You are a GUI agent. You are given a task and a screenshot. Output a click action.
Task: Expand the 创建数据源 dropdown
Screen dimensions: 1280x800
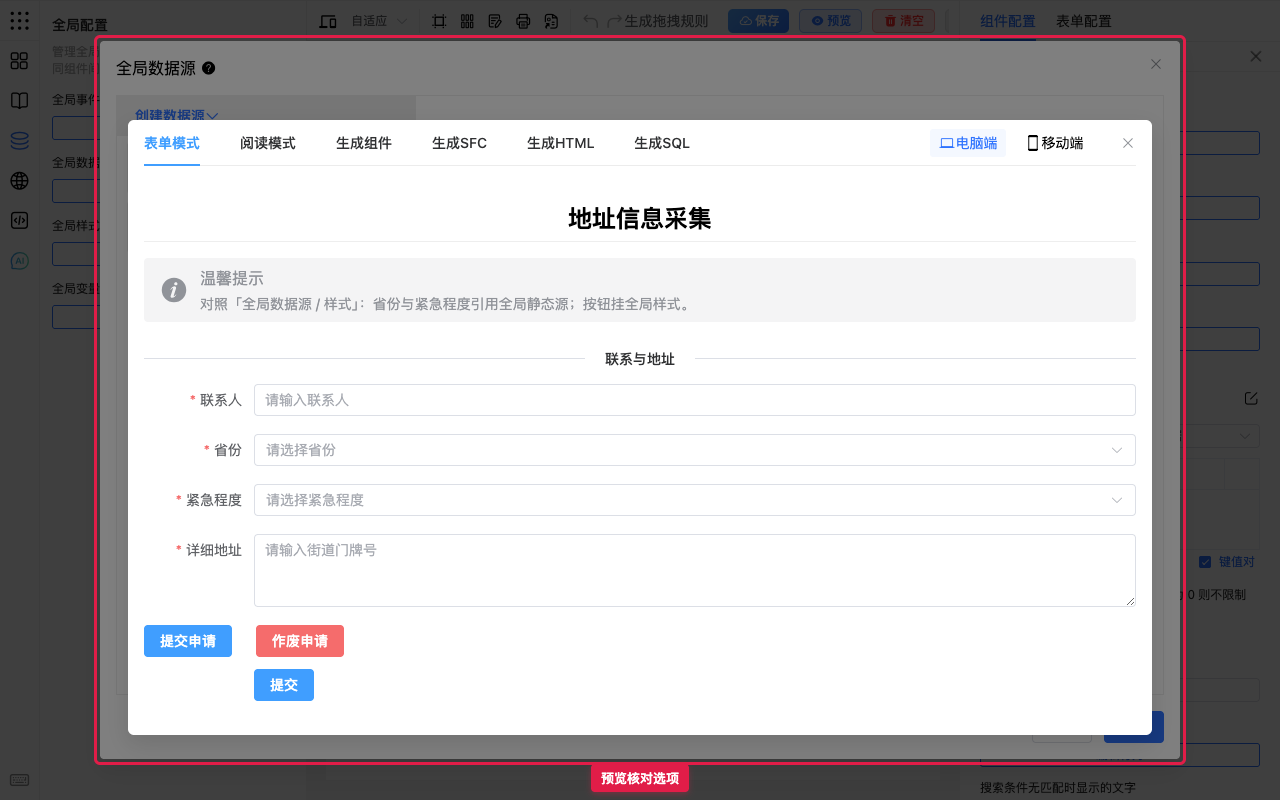pos(177,116)
